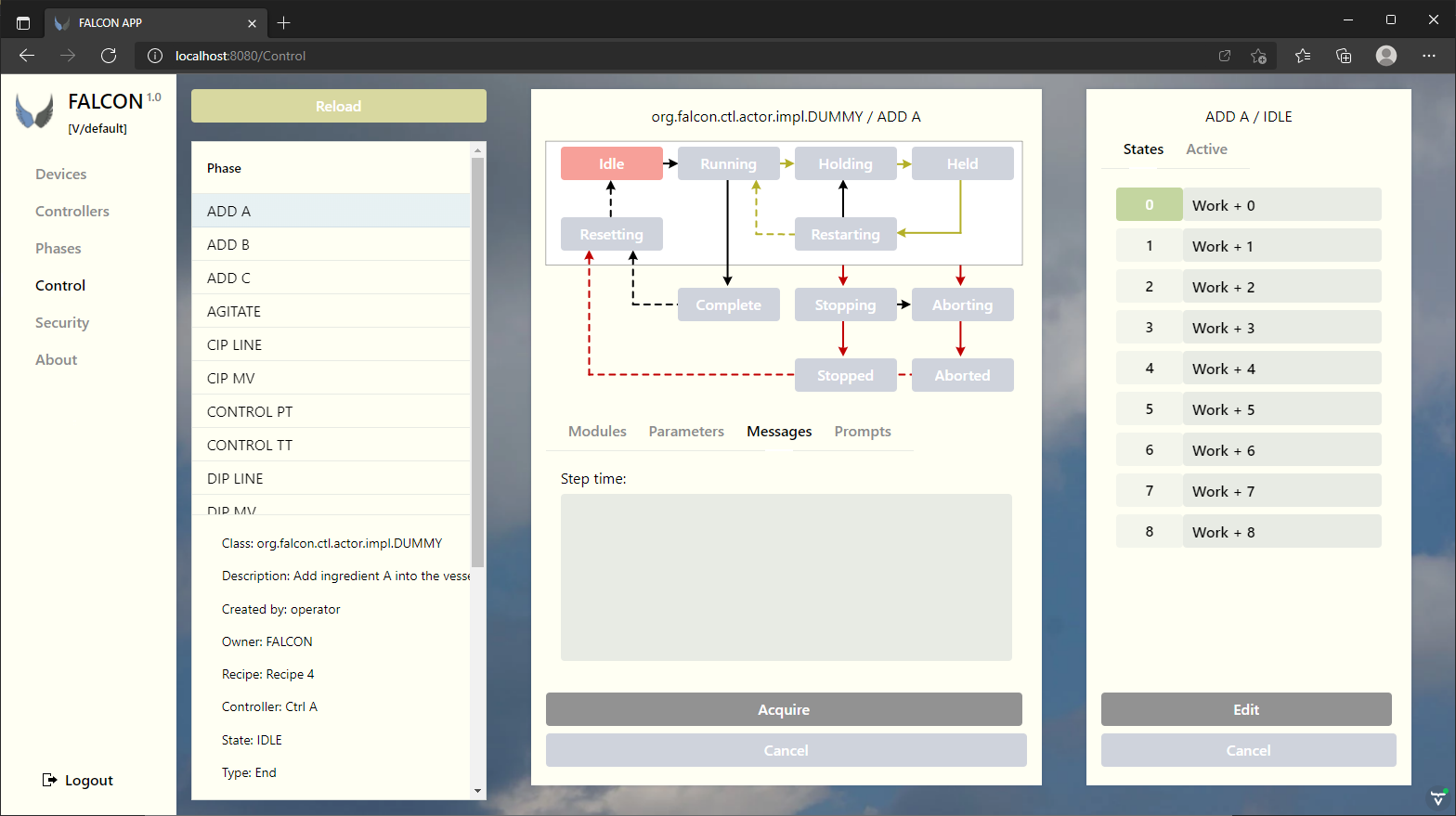Viewport: 1456px width, 816px height.
Task: Click the Stopped state box
Action: [846, 375]
